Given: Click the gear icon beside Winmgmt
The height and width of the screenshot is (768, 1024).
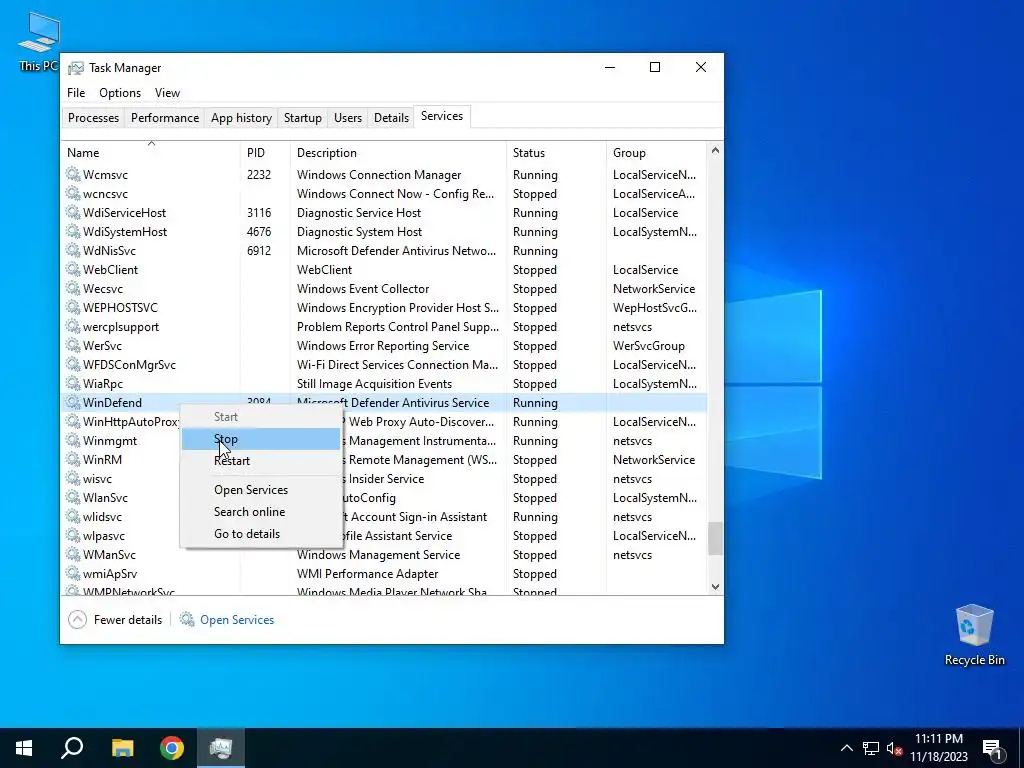Looking at the screenshot, I should coord(73,440).
